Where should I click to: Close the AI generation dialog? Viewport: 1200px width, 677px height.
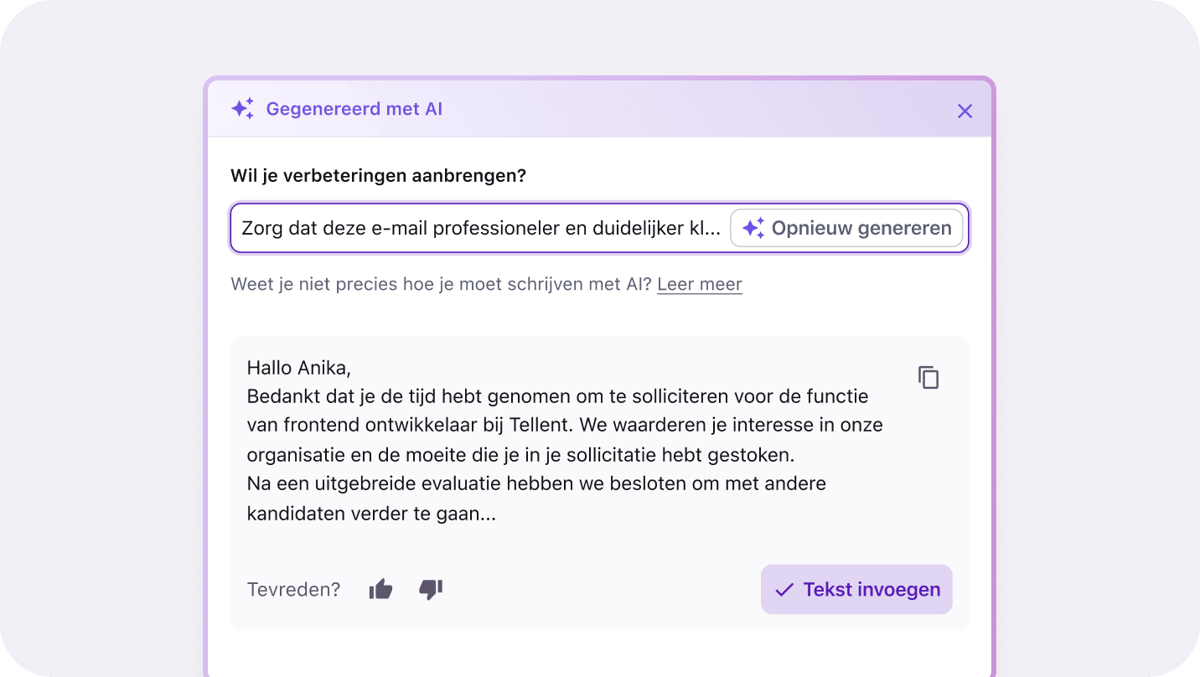[964, 111]
